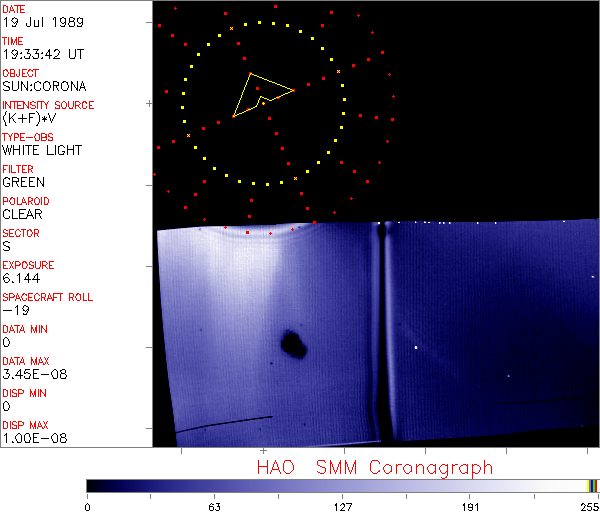The width and height of the screenshot is (600, 512).
Task: Select the exposure value 6.144
Action: [21, 278]
